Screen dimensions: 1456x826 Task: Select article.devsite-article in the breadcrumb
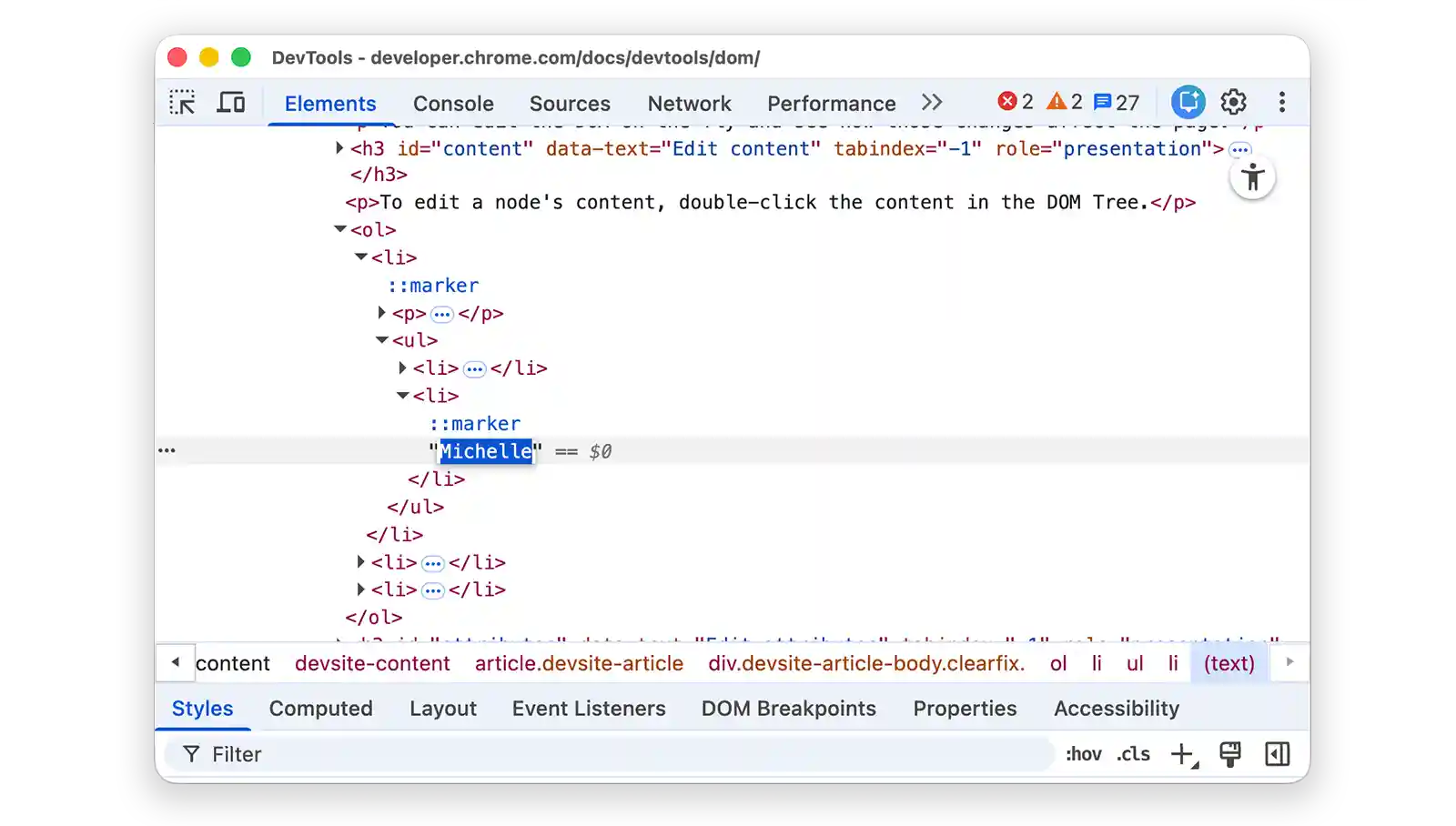(x=579, y=663)
